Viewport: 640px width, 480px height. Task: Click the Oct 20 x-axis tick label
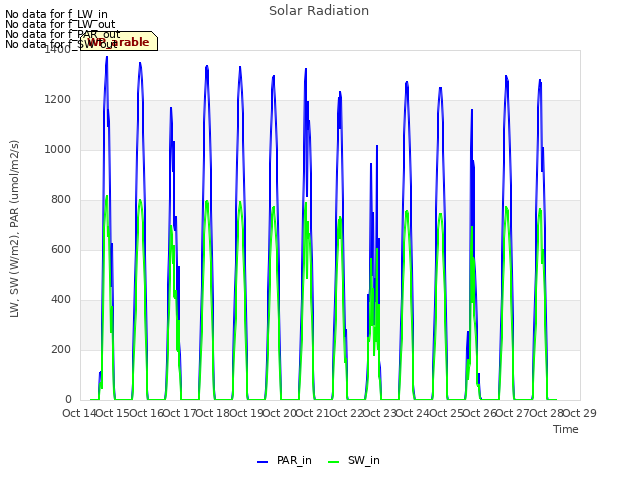click(279, 413)
